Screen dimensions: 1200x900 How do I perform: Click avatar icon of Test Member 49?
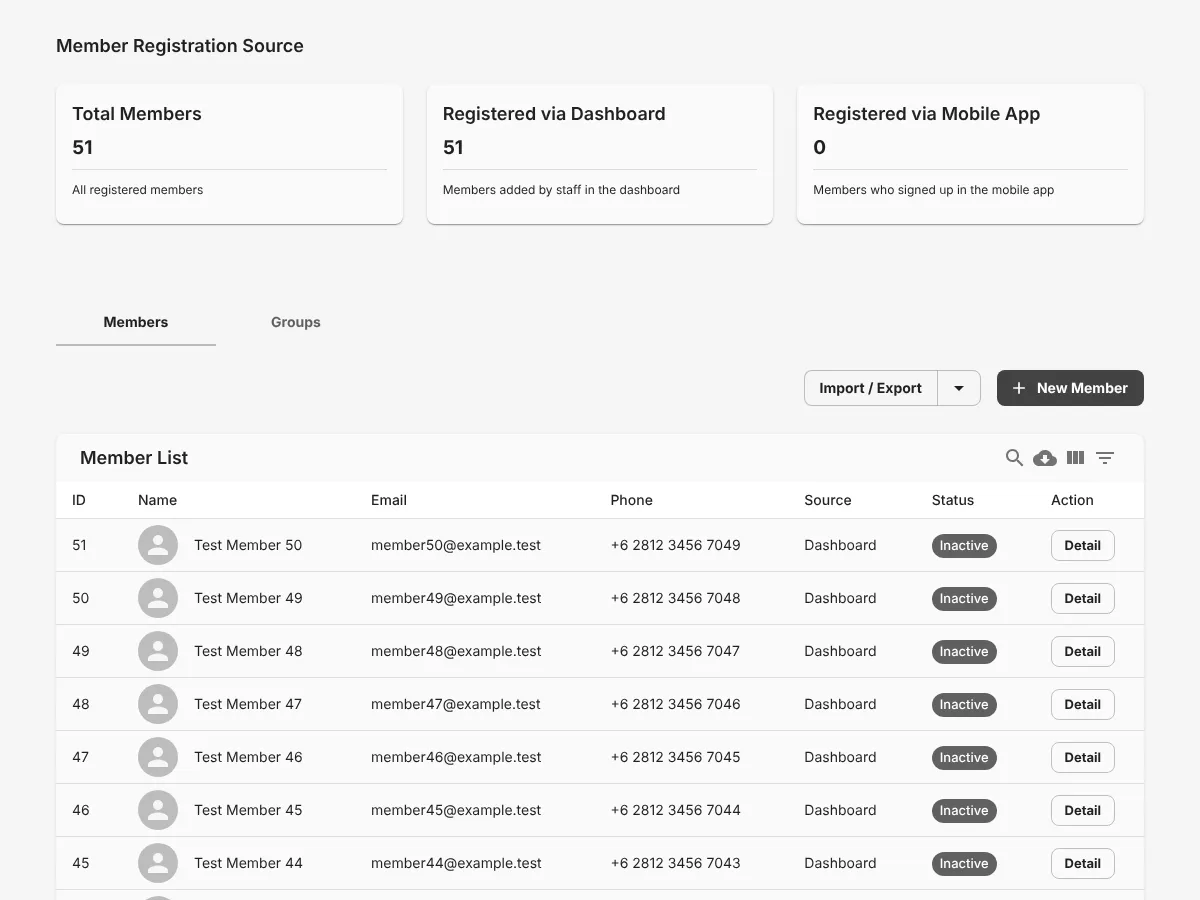(158, 598)
